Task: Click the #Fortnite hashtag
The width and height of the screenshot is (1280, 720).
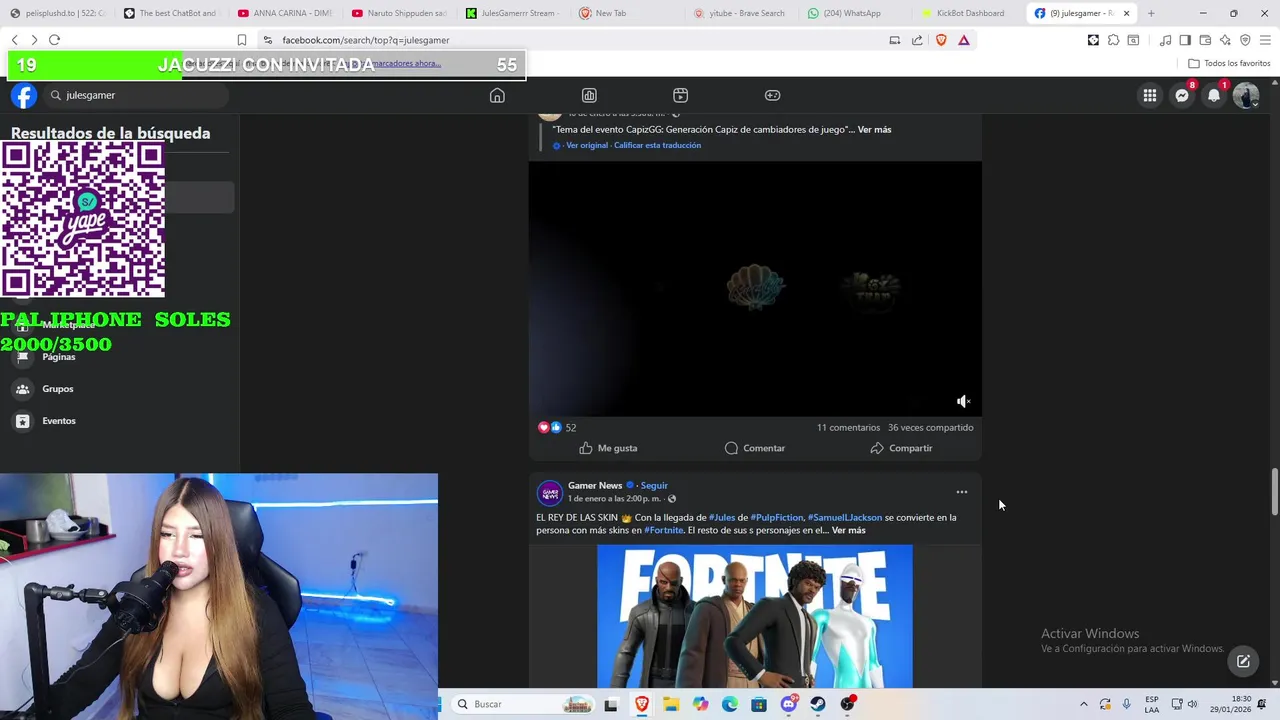Action: tap(664, 530)
